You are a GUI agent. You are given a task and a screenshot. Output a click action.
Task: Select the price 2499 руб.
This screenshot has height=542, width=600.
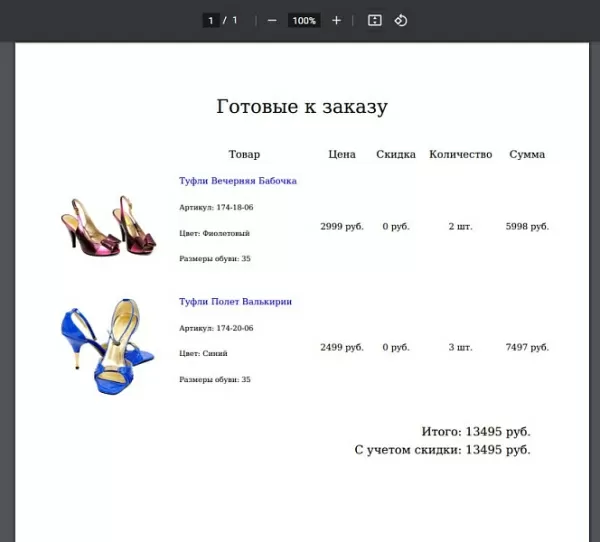click(342, 347)
